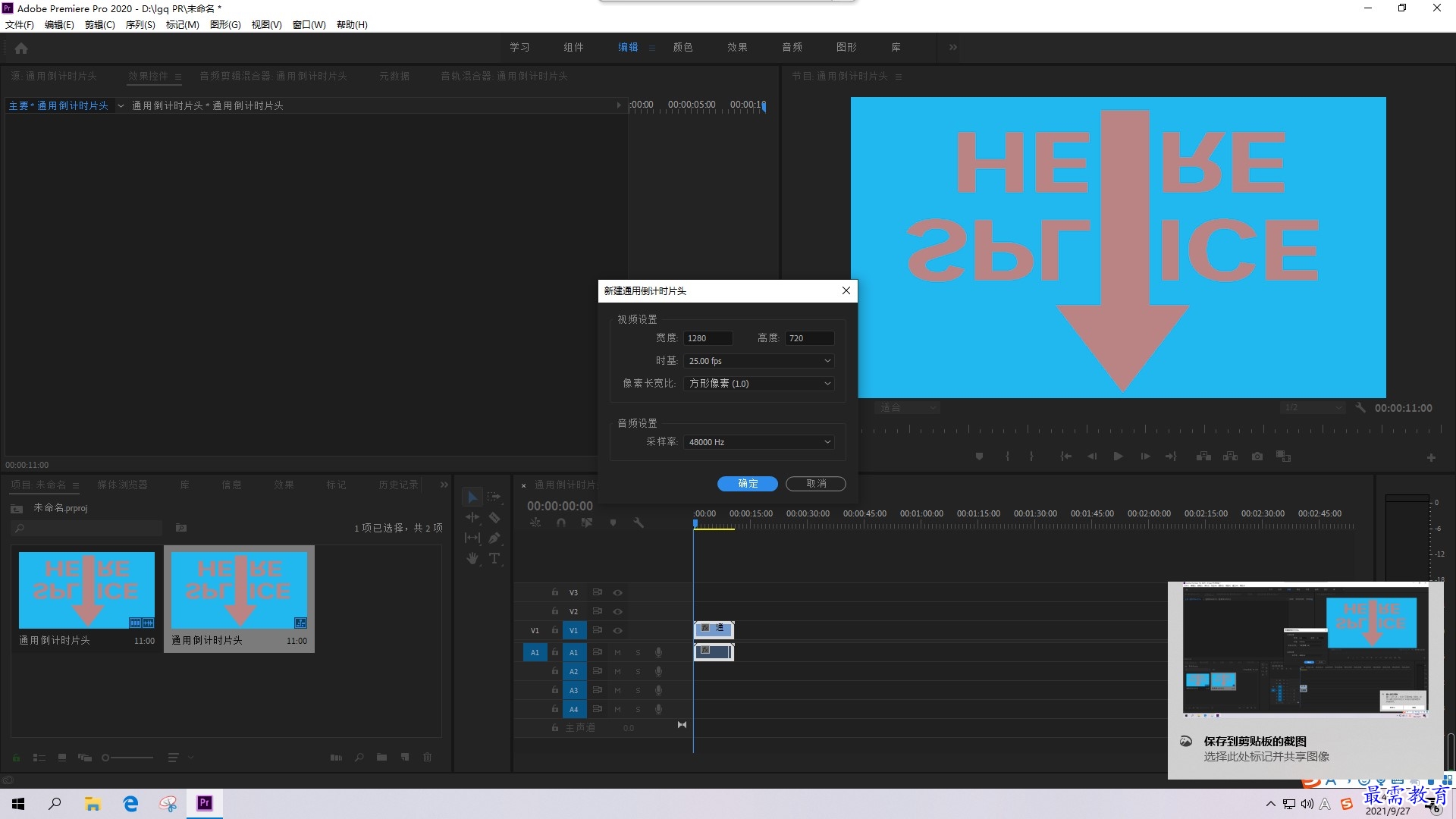Image resolution: width=1456 pixels, height=819 pixels.
Task: Open Program monitor settings wrench
Action: 1360,408
